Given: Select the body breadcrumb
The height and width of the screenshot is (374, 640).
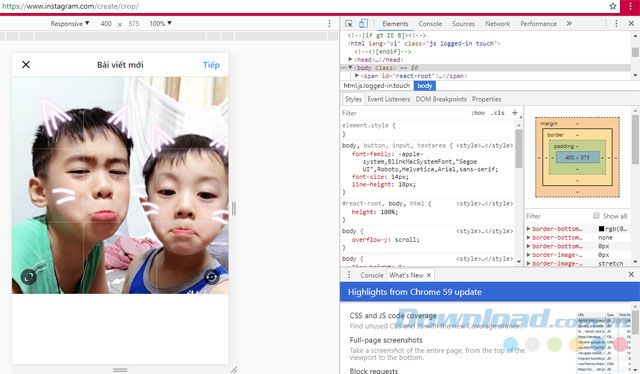Looking at the screenshot, I should click(x=424, y=86).
